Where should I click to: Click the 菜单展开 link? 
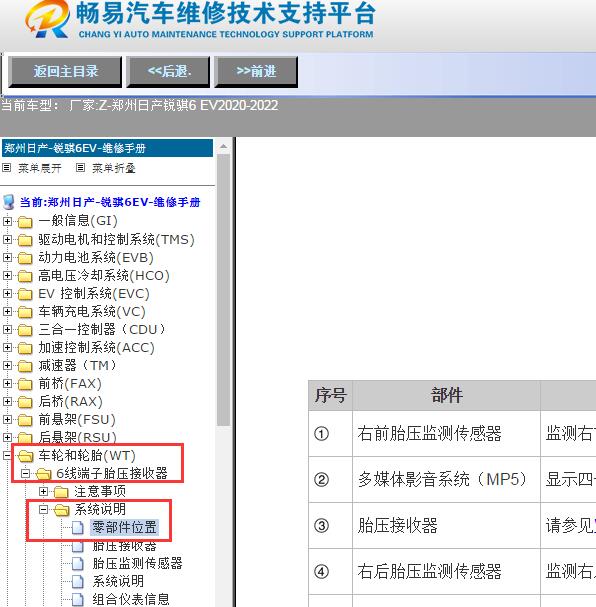(x=39, y=168)
